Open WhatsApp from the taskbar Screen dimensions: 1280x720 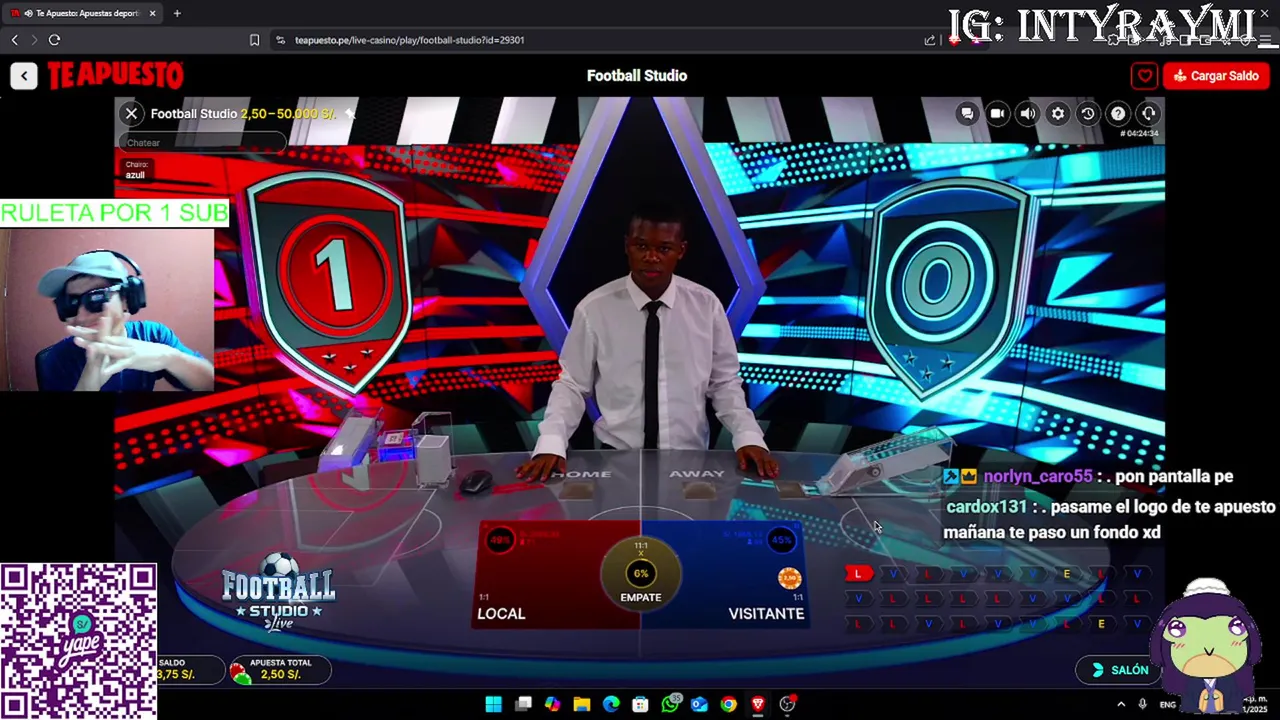pos(670,704)
